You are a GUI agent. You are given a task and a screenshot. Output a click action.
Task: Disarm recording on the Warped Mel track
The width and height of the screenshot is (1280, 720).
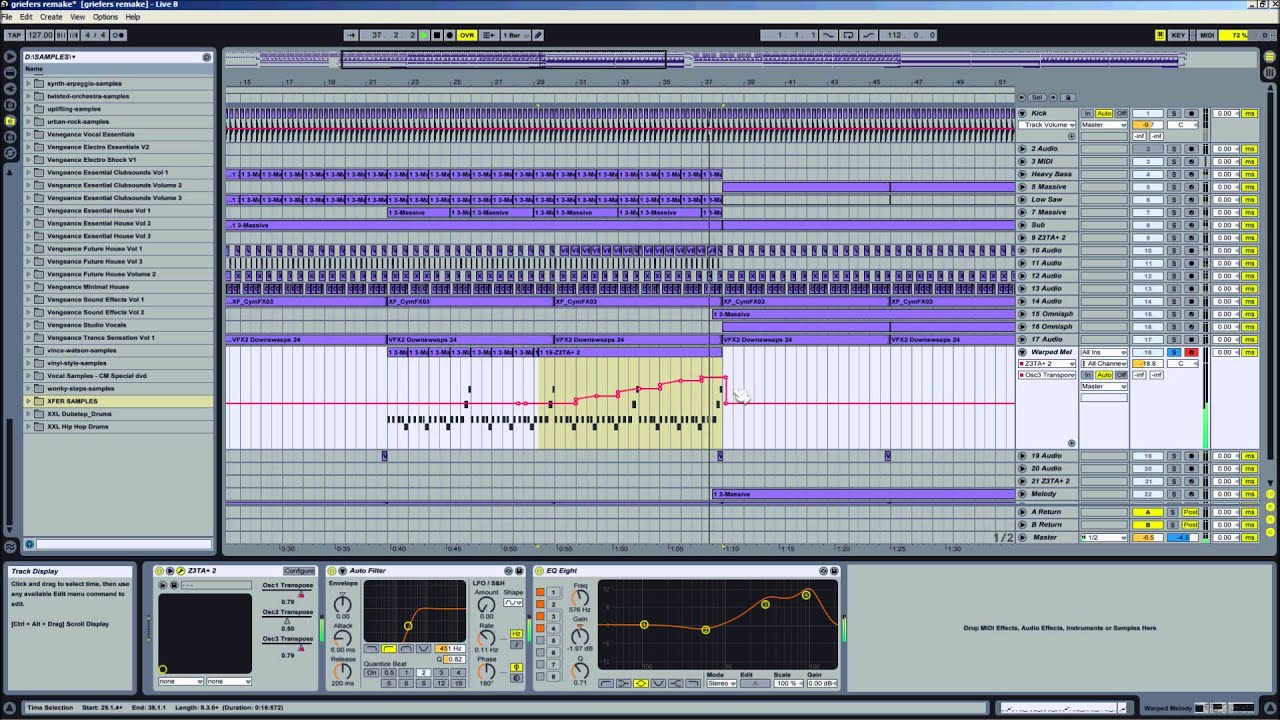click(x=1190, y=352)
